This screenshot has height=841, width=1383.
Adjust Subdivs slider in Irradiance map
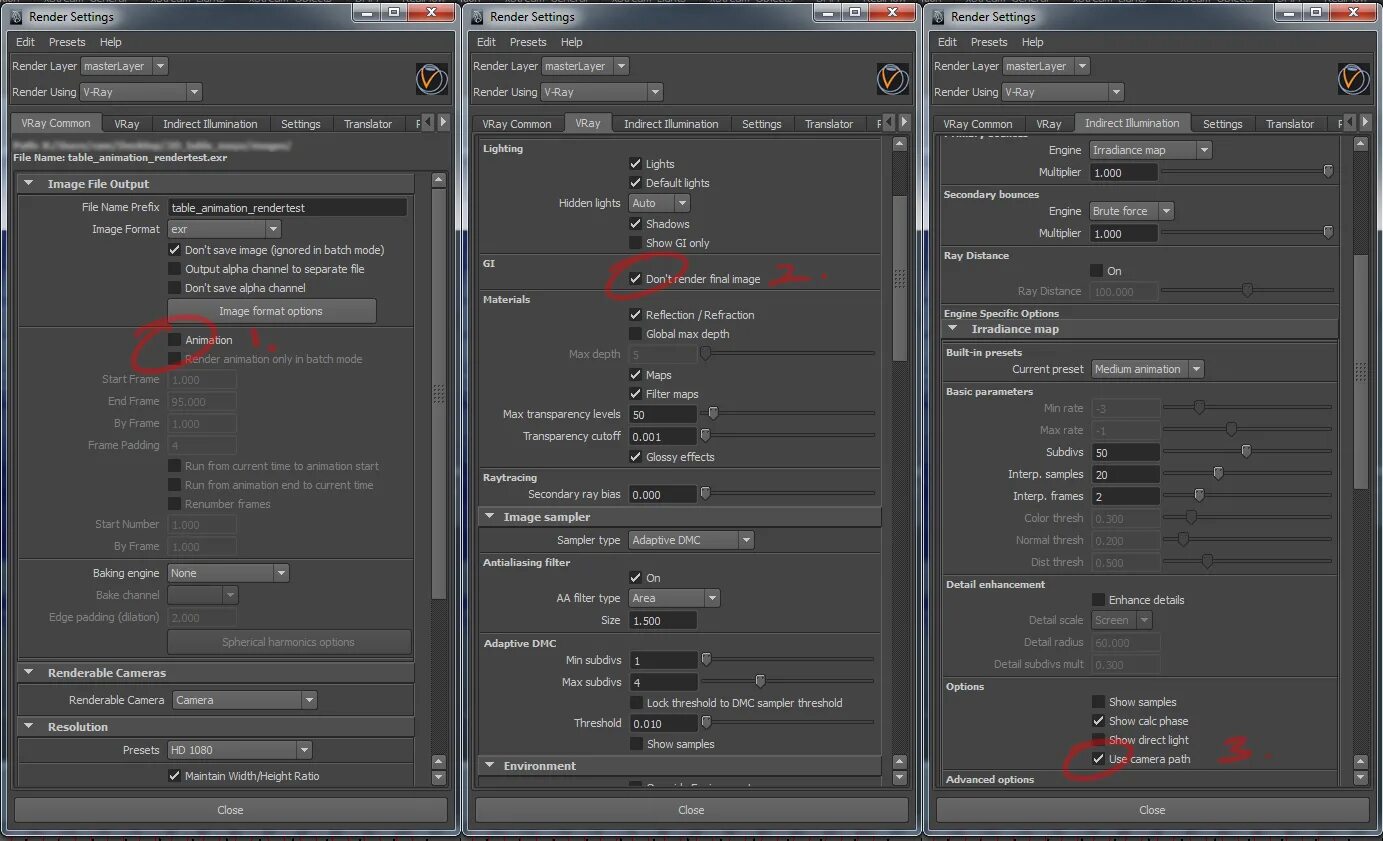(1246, 451)
